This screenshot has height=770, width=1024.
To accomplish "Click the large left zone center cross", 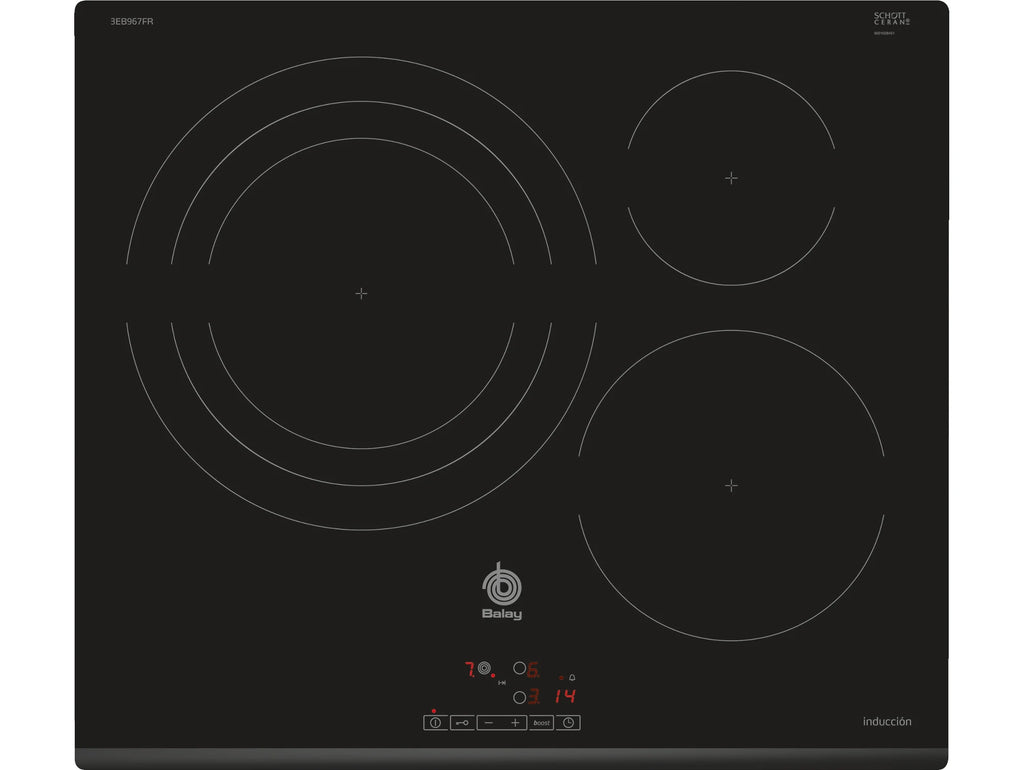I will click(361, 293).
